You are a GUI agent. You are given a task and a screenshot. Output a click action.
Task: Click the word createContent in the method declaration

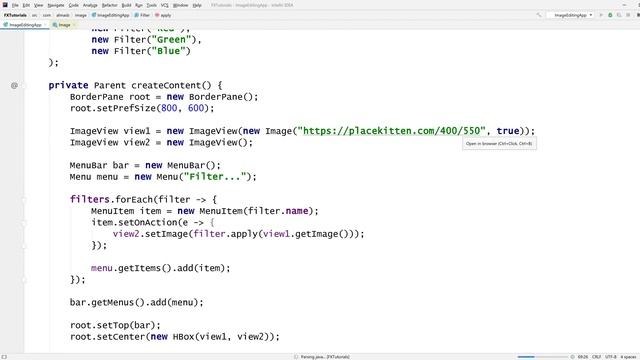166,85
